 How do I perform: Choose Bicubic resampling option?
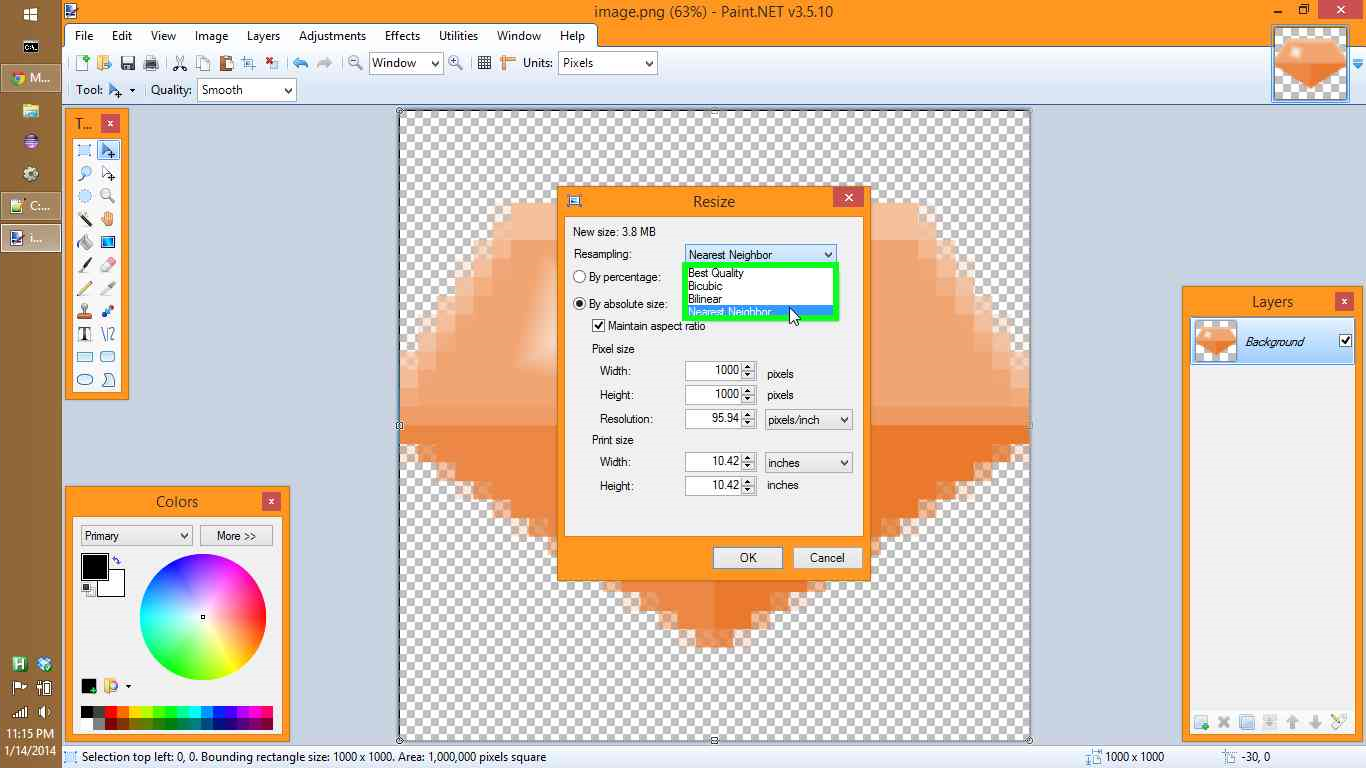coord(760,286)
